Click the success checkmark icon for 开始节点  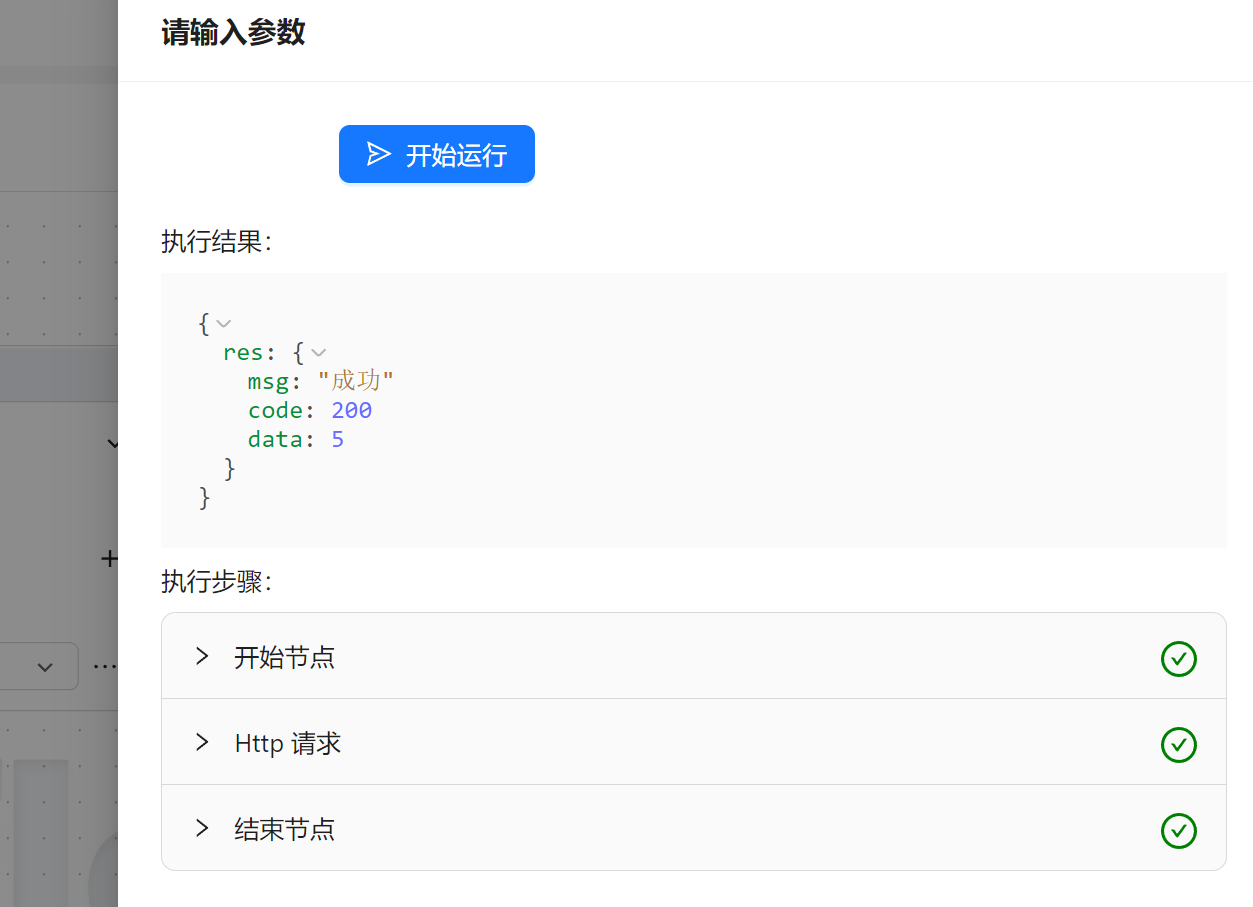pos(1178,658)
